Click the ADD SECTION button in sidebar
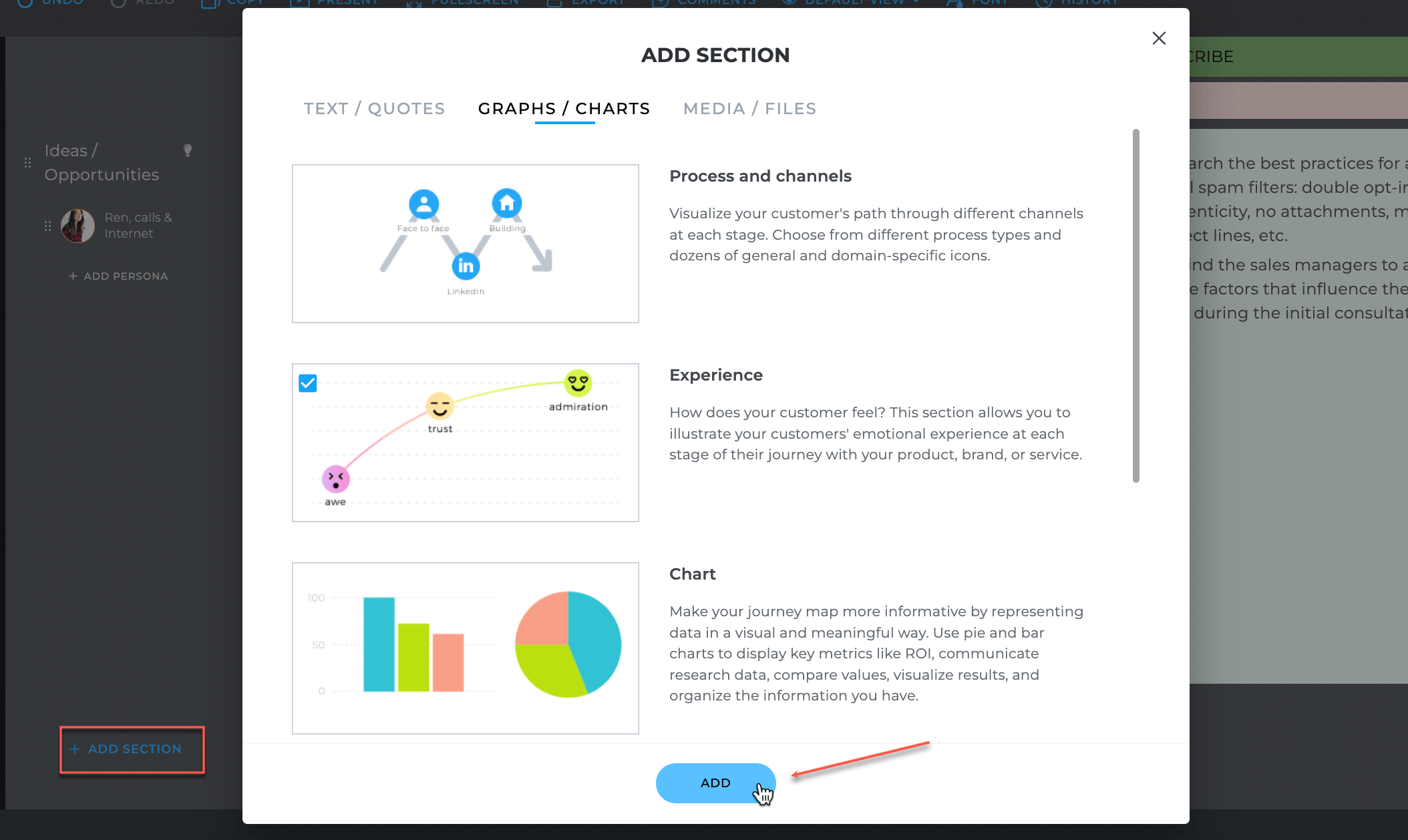 point(131,749)
